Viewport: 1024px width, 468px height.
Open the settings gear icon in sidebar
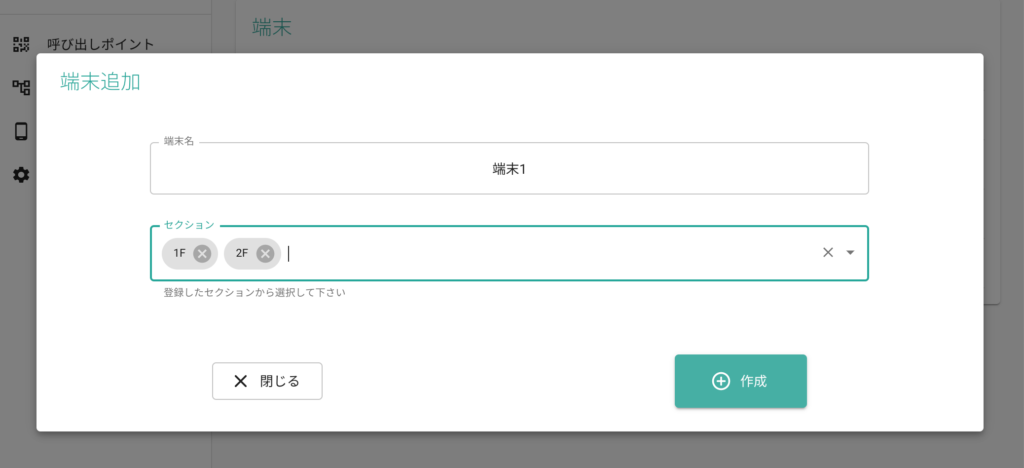(x=22, y=175)
